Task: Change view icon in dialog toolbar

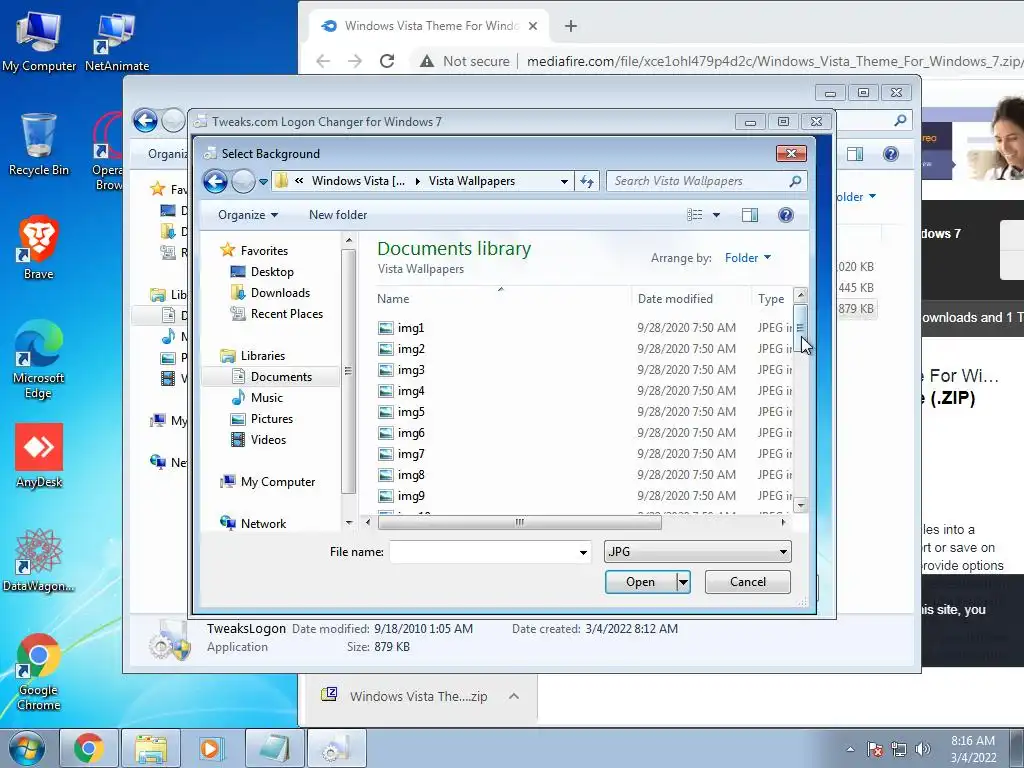Action: click(695, 215)
